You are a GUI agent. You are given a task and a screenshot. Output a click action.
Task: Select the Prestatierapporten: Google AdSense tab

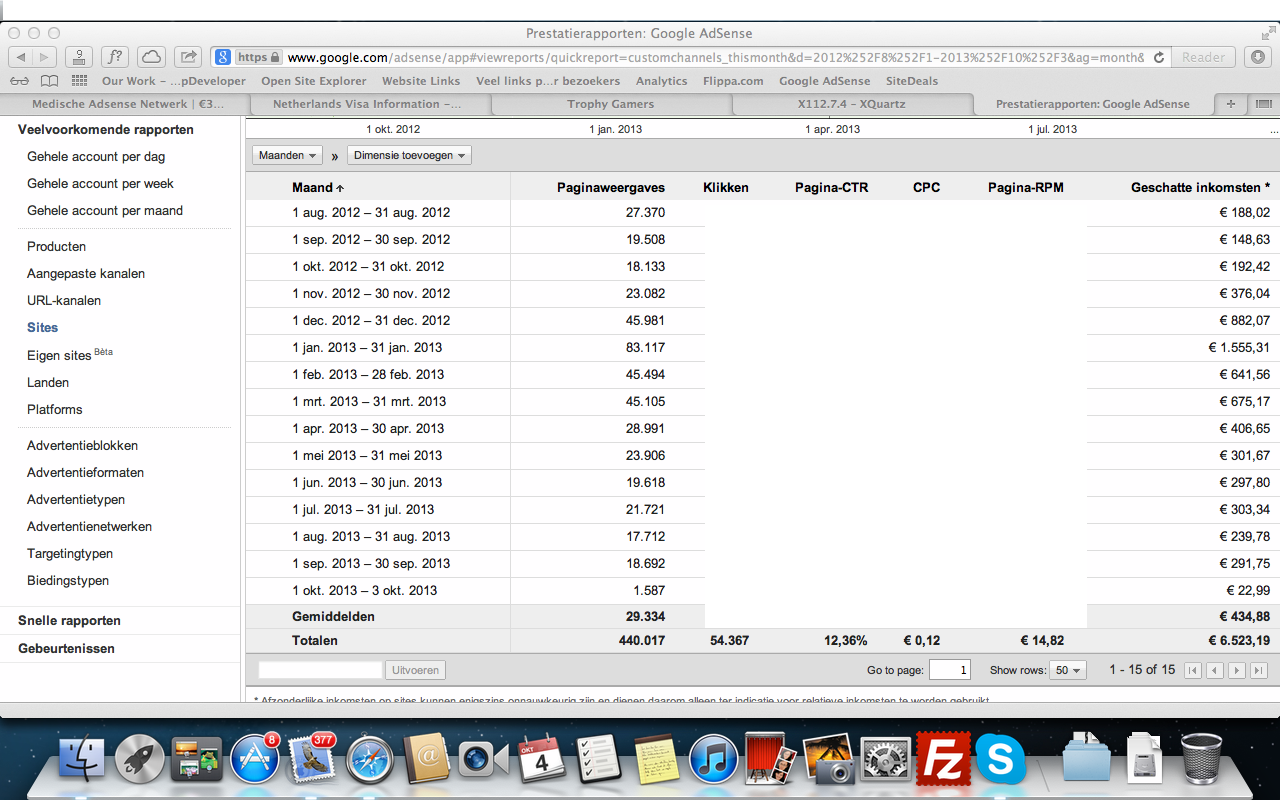coord(1093,104)
